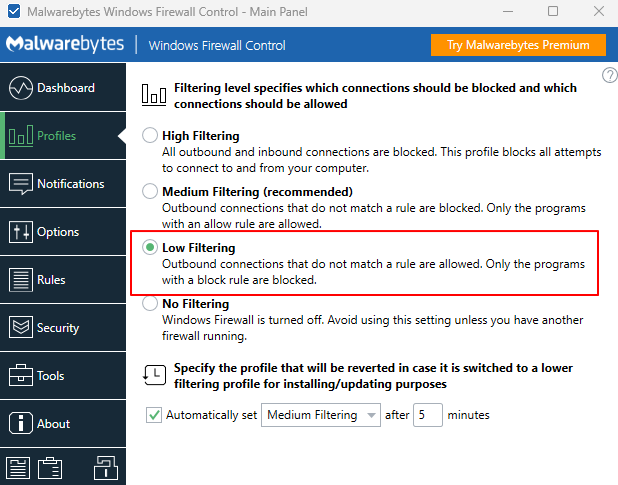This screenshot has width=618, height=485.
Task: Click Try Malwarebytes Premium button
Action: [519, 45]
